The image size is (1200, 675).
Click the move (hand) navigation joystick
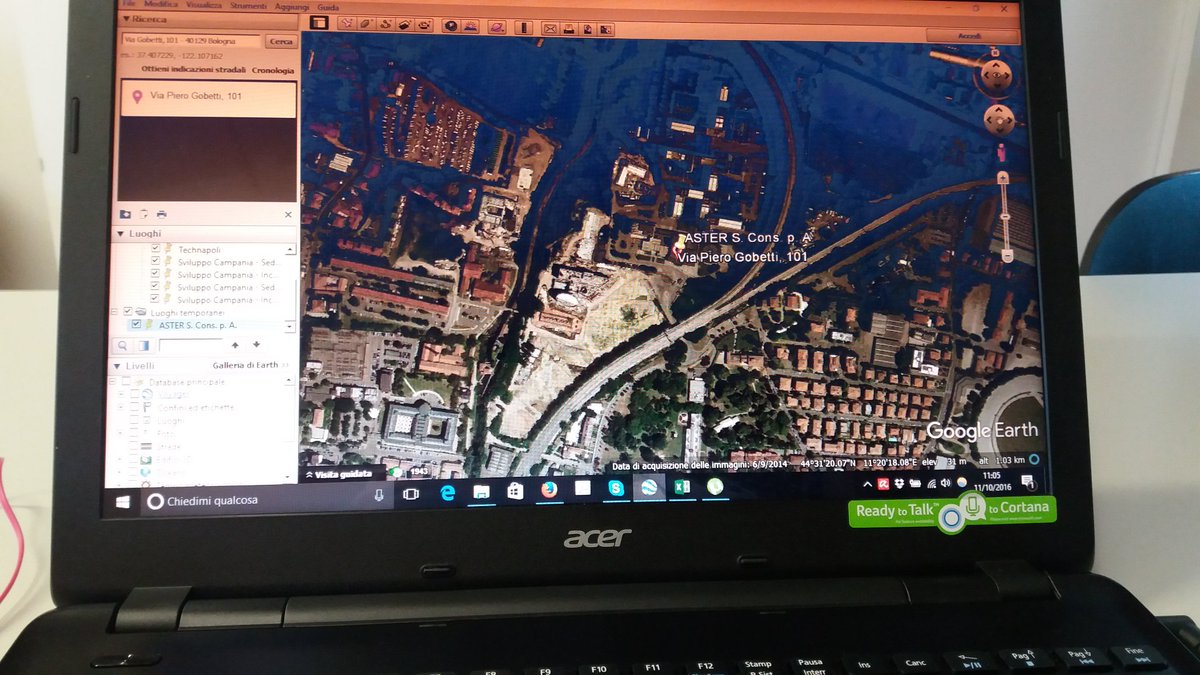click(999, 120)
